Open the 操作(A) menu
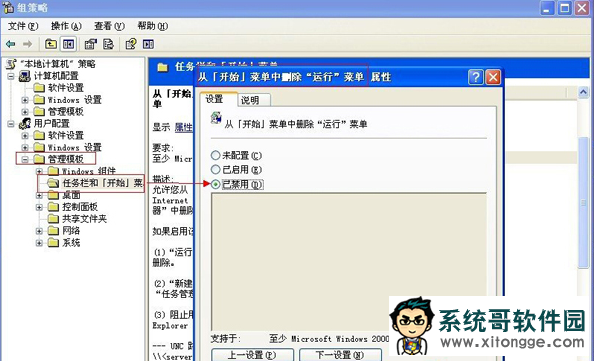 point(66,26)
